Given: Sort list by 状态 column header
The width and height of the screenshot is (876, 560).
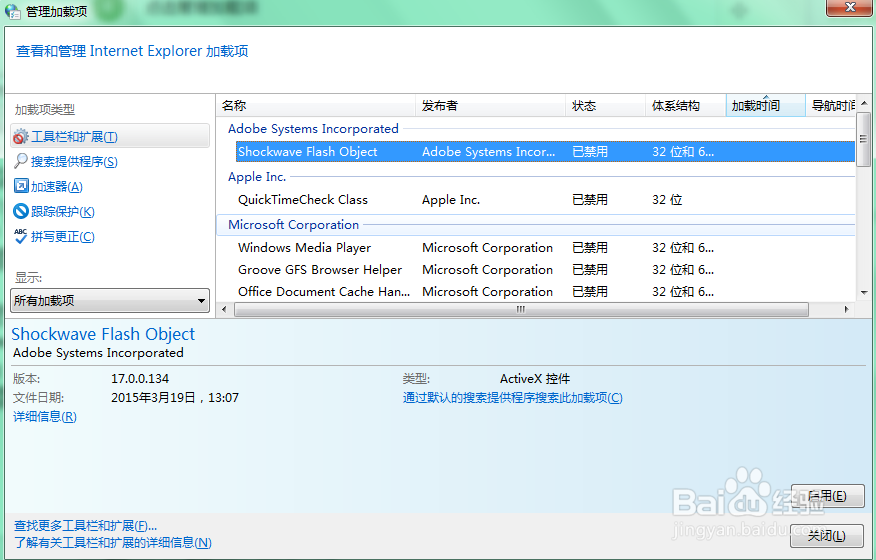Looking at the screenshot, I should coord(606,106).
